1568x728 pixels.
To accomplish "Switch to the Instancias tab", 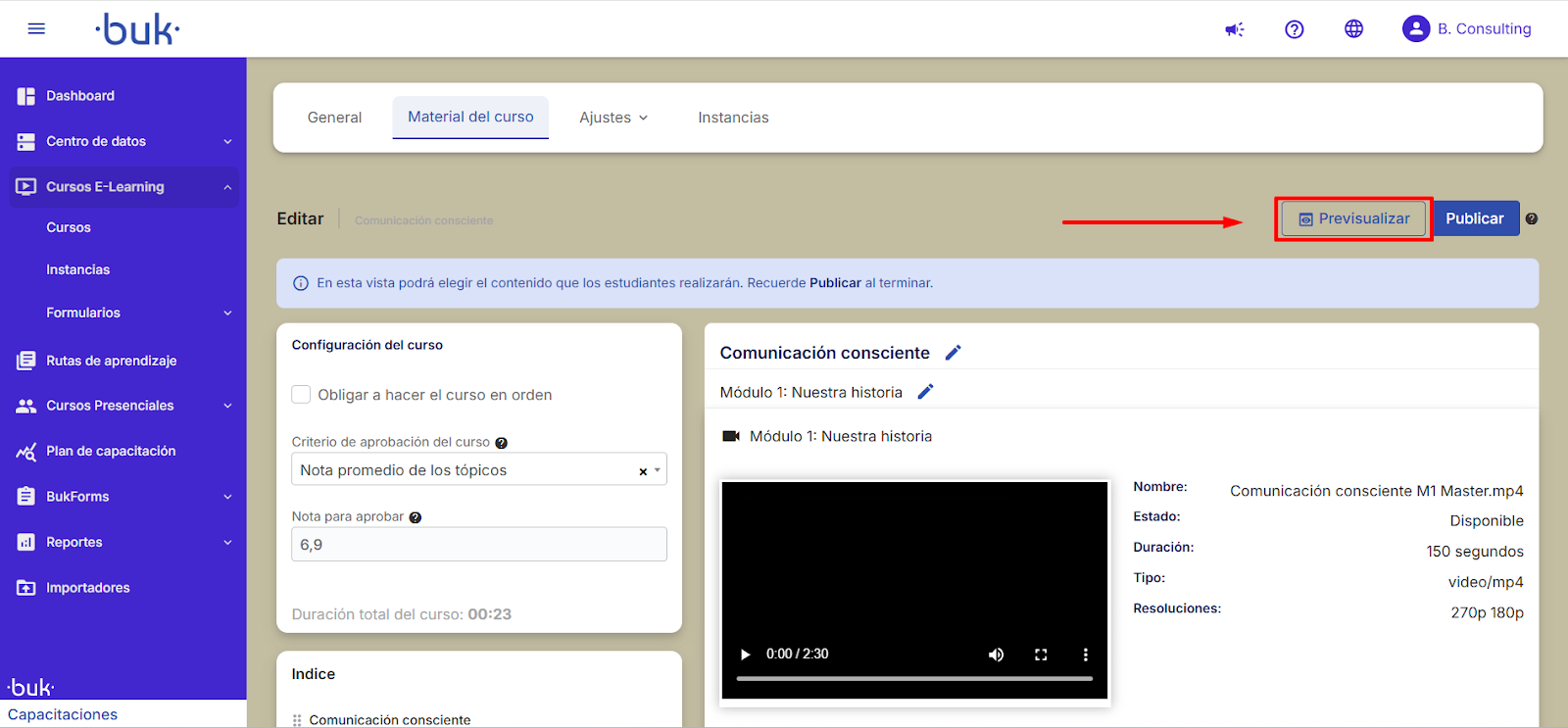I will pyautogui.click(x=733, y=118).
